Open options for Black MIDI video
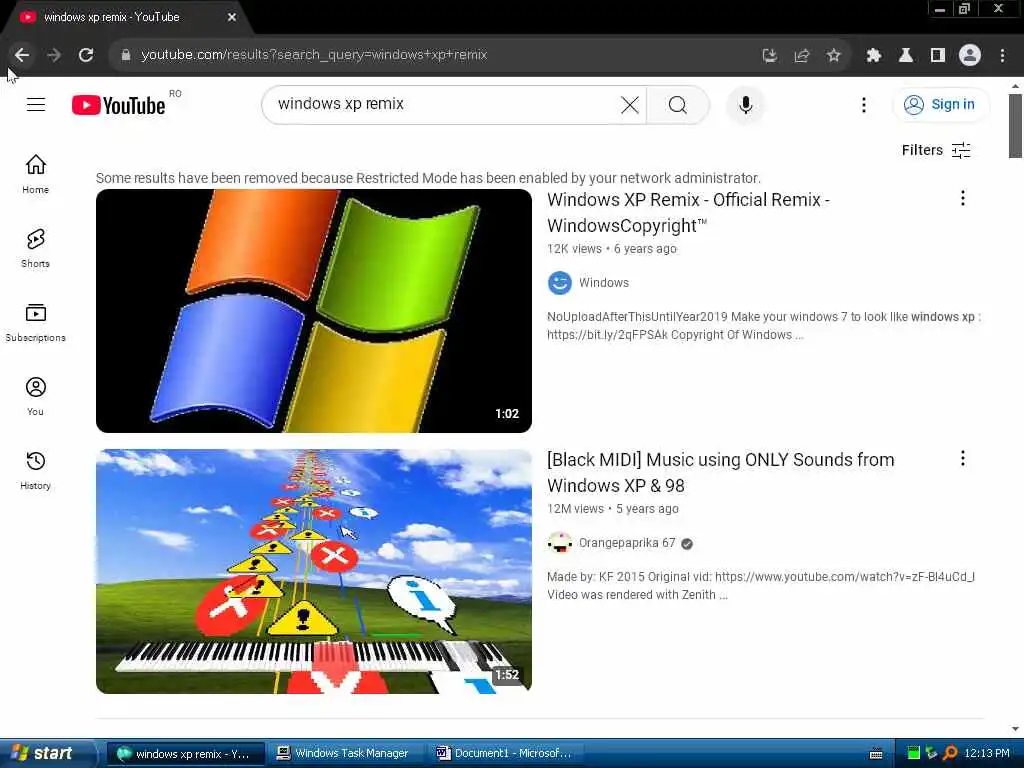 click(963, 458)
